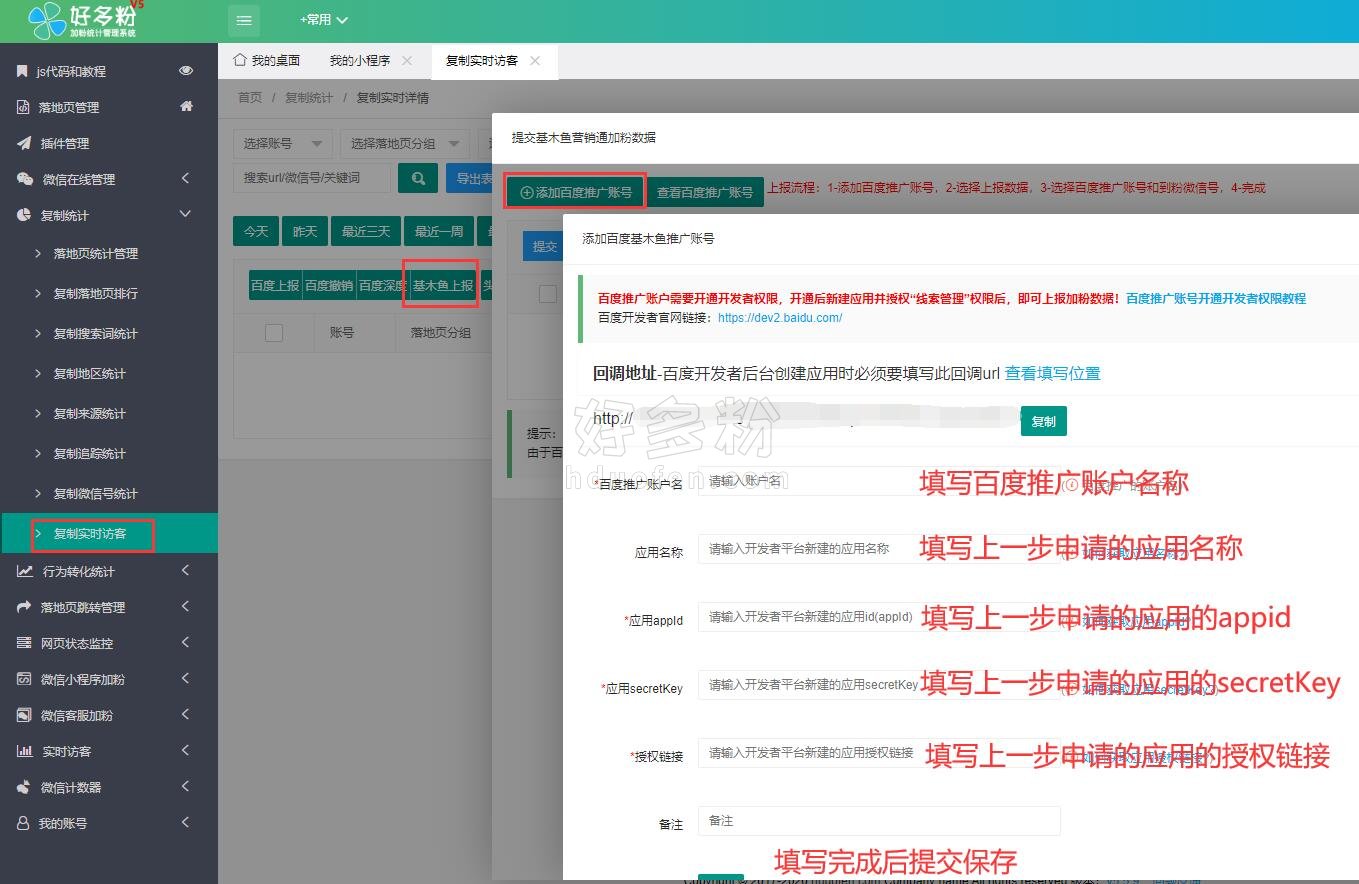Expand 微信计数器 sidebar menu

109,787
